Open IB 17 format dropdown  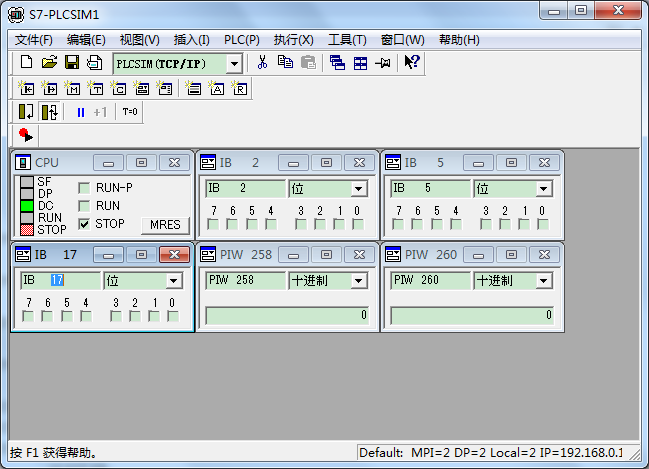coord(173,281)
